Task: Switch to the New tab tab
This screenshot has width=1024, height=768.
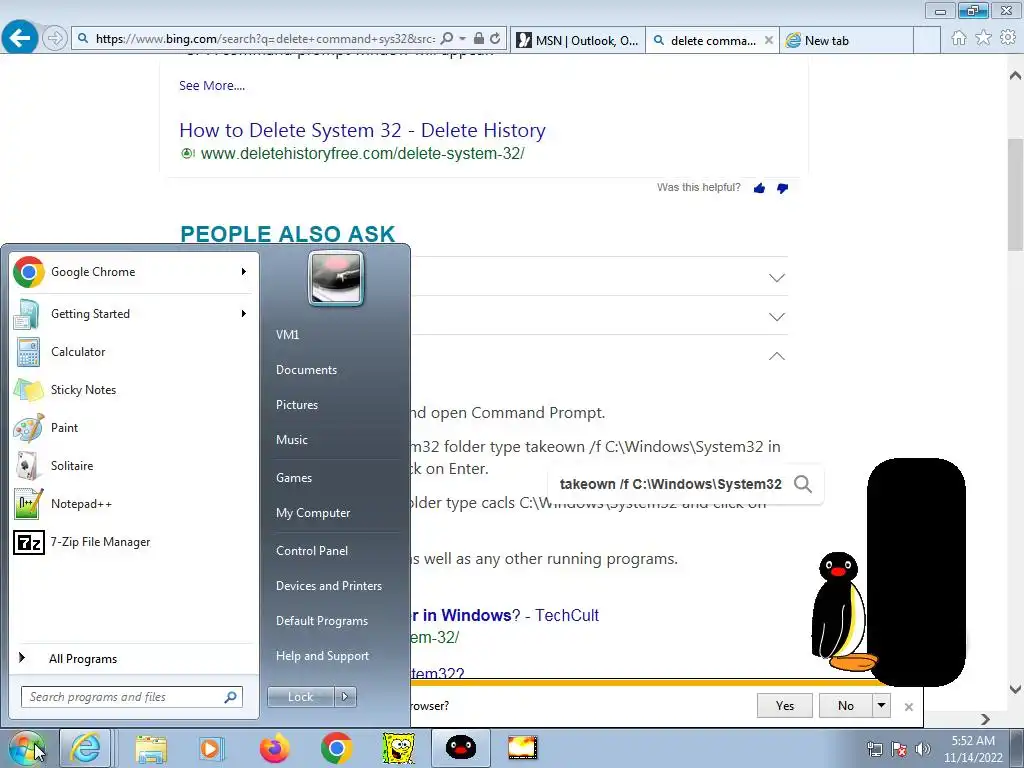Action: [846, 40]
